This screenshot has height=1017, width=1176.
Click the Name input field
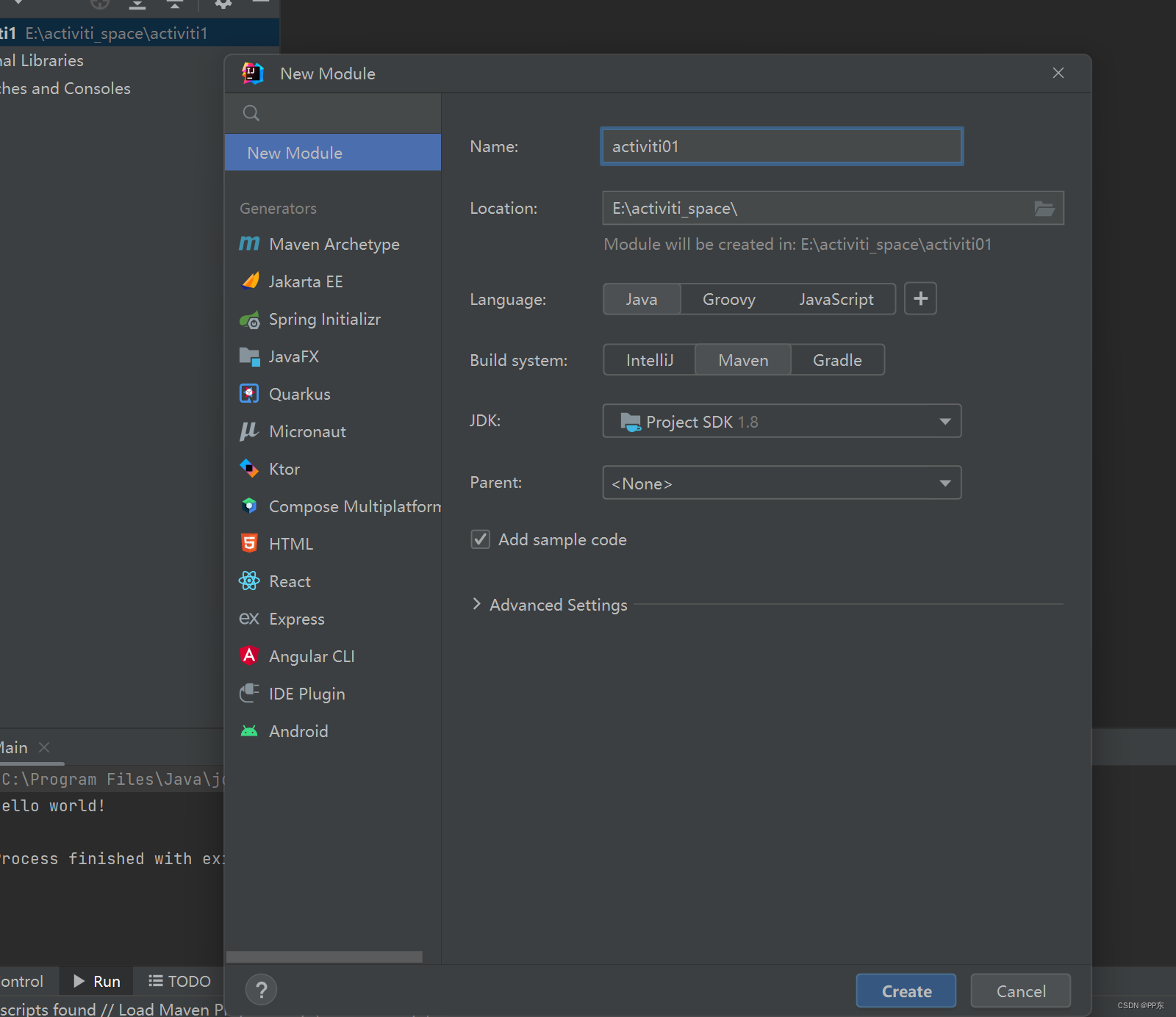coord(782,146)
